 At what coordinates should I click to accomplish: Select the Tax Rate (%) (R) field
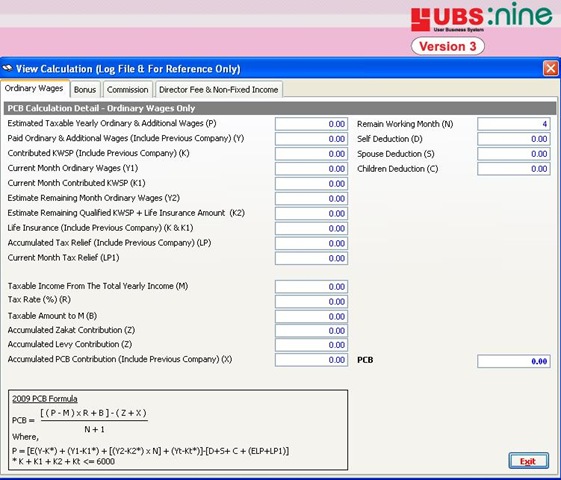pyautogui.click(x=311, y=302)
